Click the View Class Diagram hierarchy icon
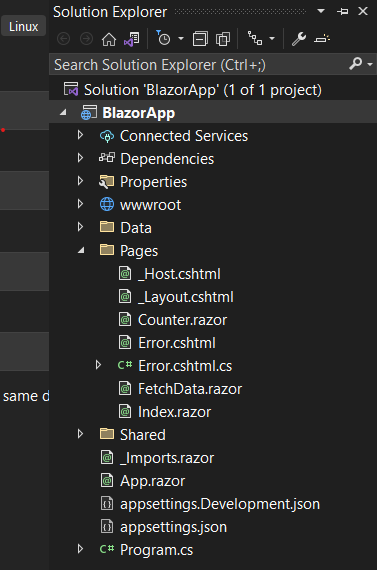The width and height of the screenshot is (377, 570). (255, 38)
